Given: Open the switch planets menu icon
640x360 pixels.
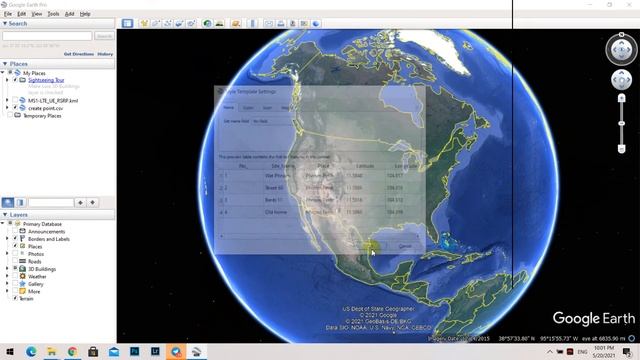Looking at the screenshot, I should point(236,23).
